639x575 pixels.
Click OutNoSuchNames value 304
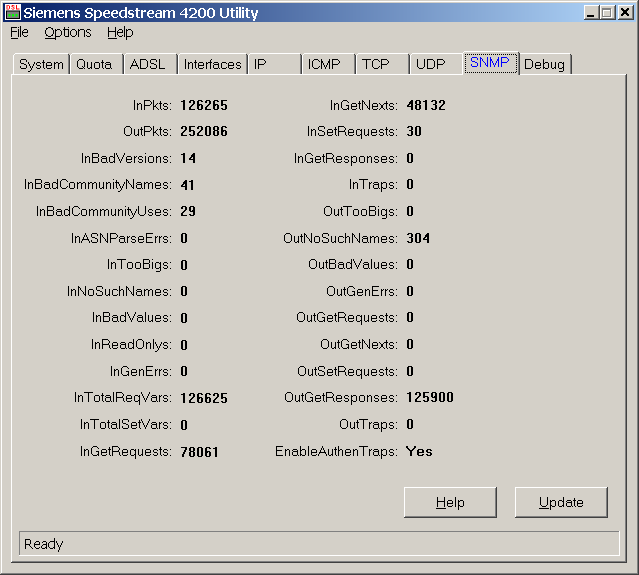tap(418, 238)
